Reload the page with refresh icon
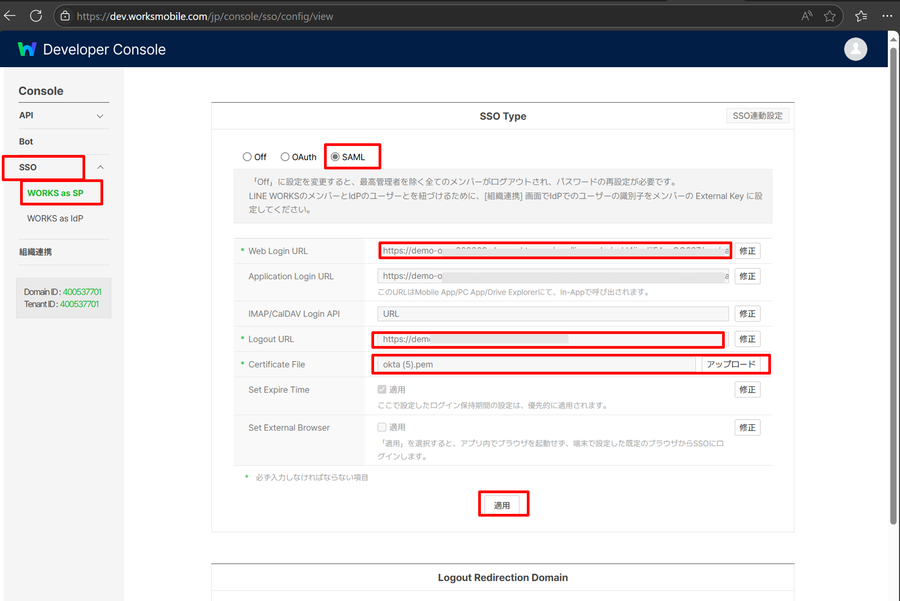900x601 pixels. click(36, 16)
